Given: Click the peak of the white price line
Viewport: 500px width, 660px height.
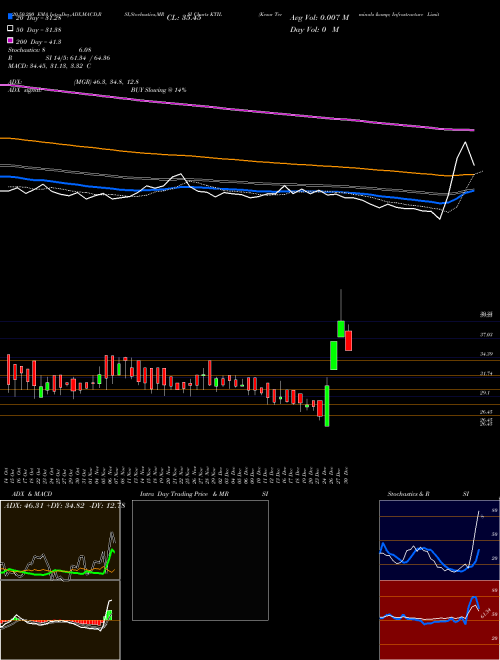Looking at the screenshot, I should coord(465,143).
